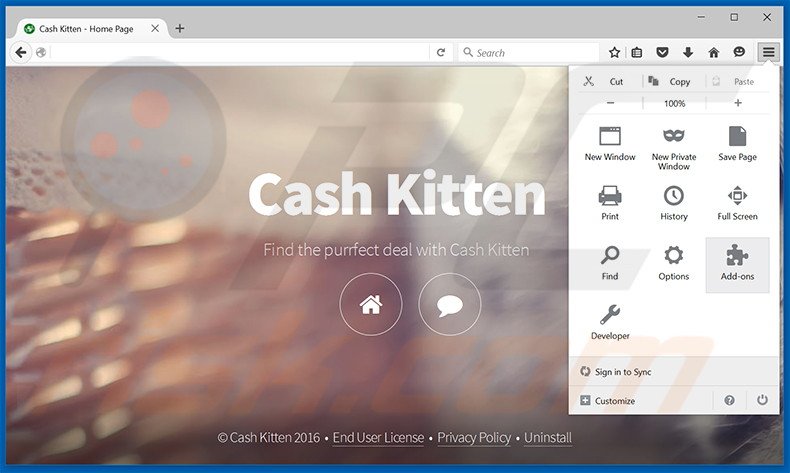
Task: Choose Save Page in the menu
Action: point(737,145)
